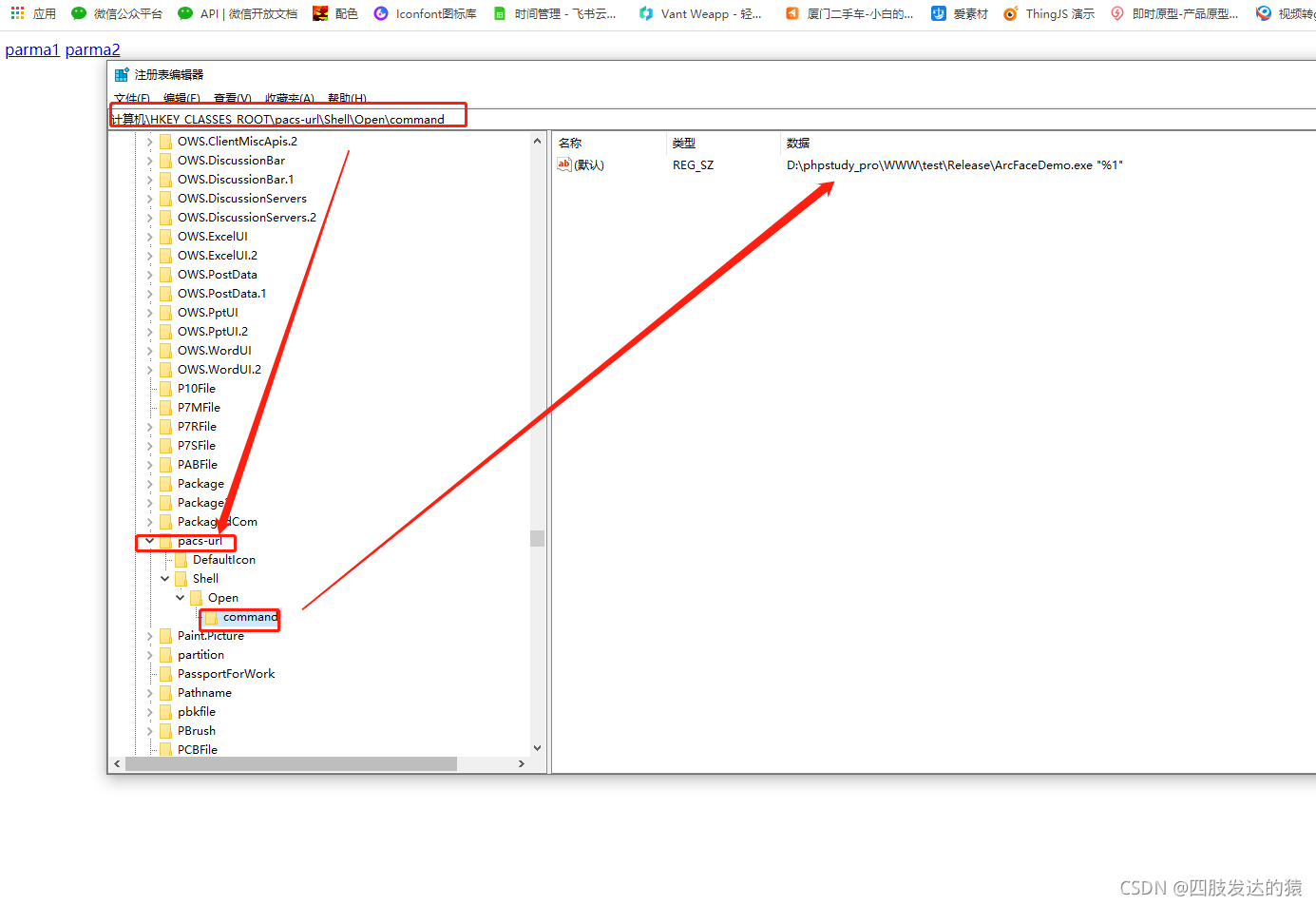Screen dimensions: 1316x905
Task: Select the pacs-url key
Action: coord(200,541)
